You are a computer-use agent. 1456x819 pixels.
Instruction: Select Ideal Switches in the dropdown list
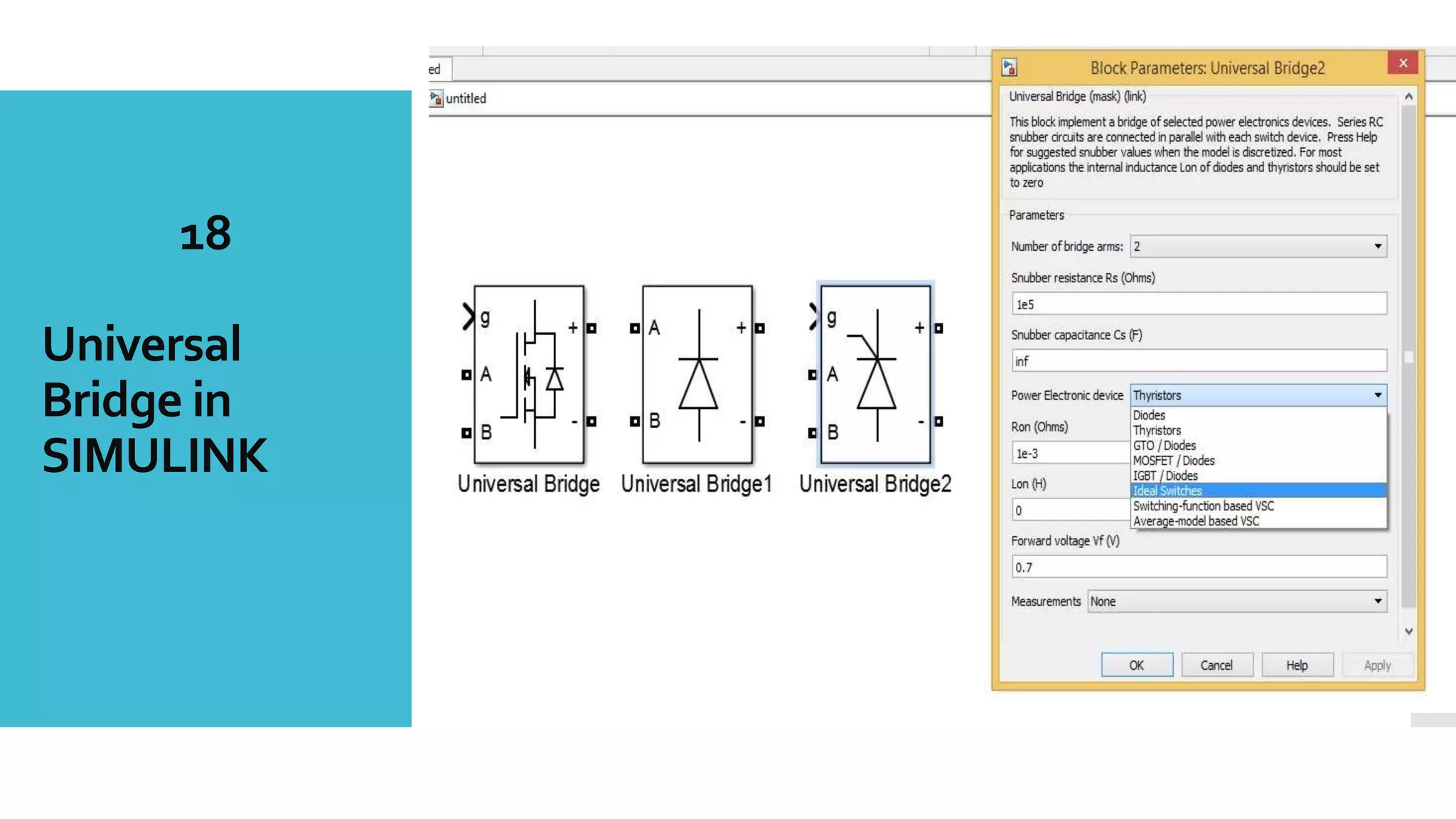1167,491
